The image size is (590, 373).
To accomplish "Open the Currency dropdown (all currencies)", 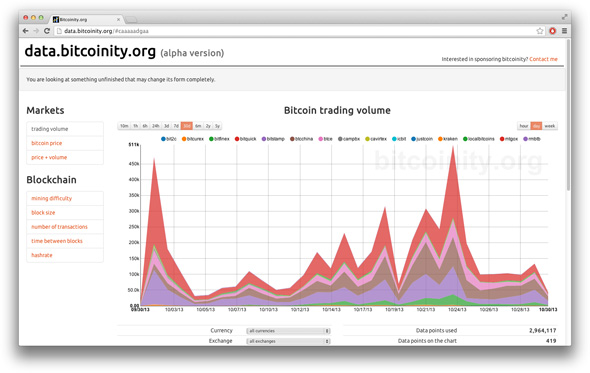I will click(x=288, y=331).
